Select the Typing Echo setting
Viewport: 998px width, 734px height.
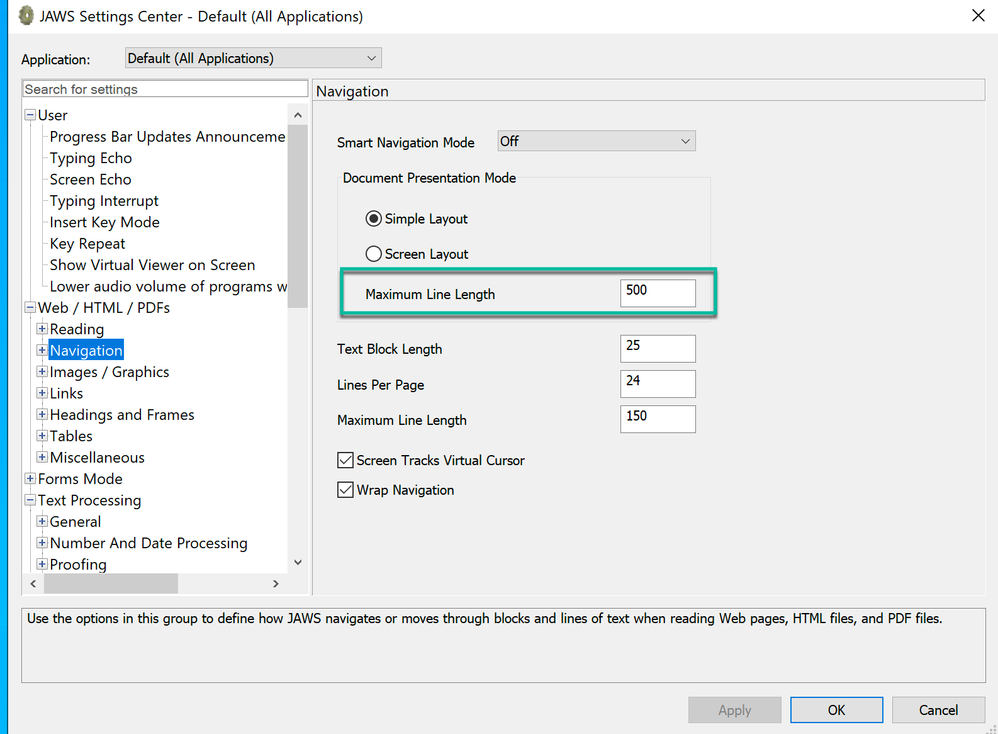click(x=91, y=158)
